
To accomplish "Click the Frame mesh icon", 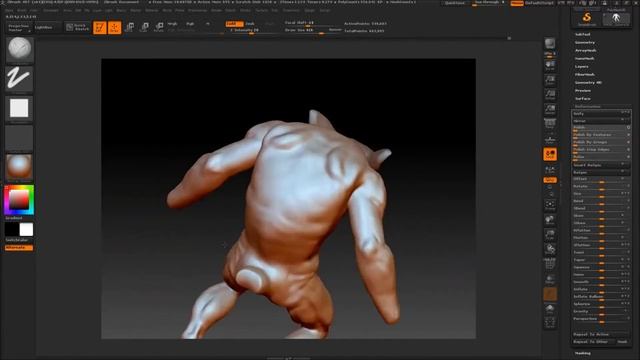I will [550, 205].
